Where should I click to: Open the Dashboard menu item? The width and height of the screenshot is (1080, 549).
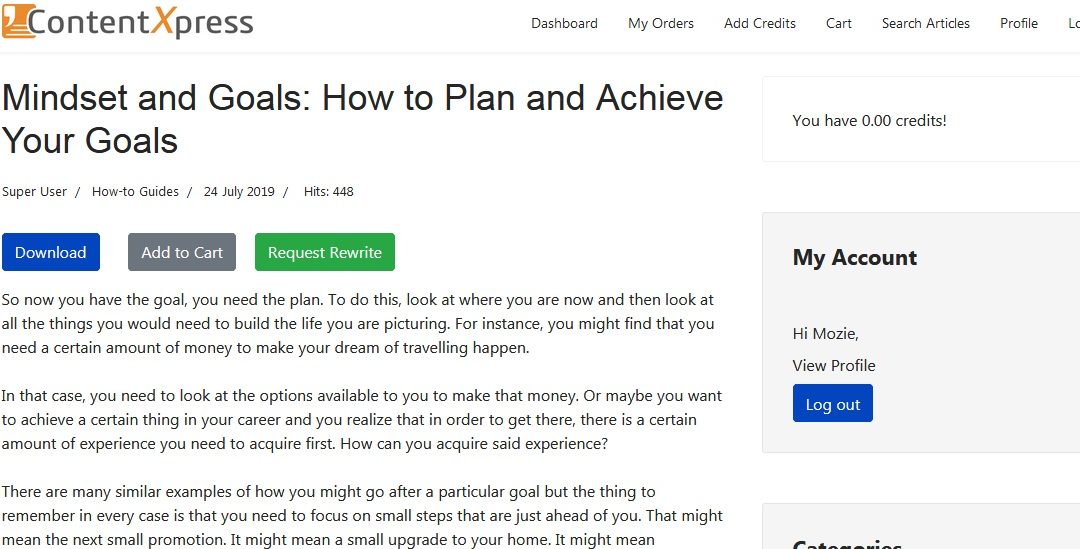(x=564, y=23)
